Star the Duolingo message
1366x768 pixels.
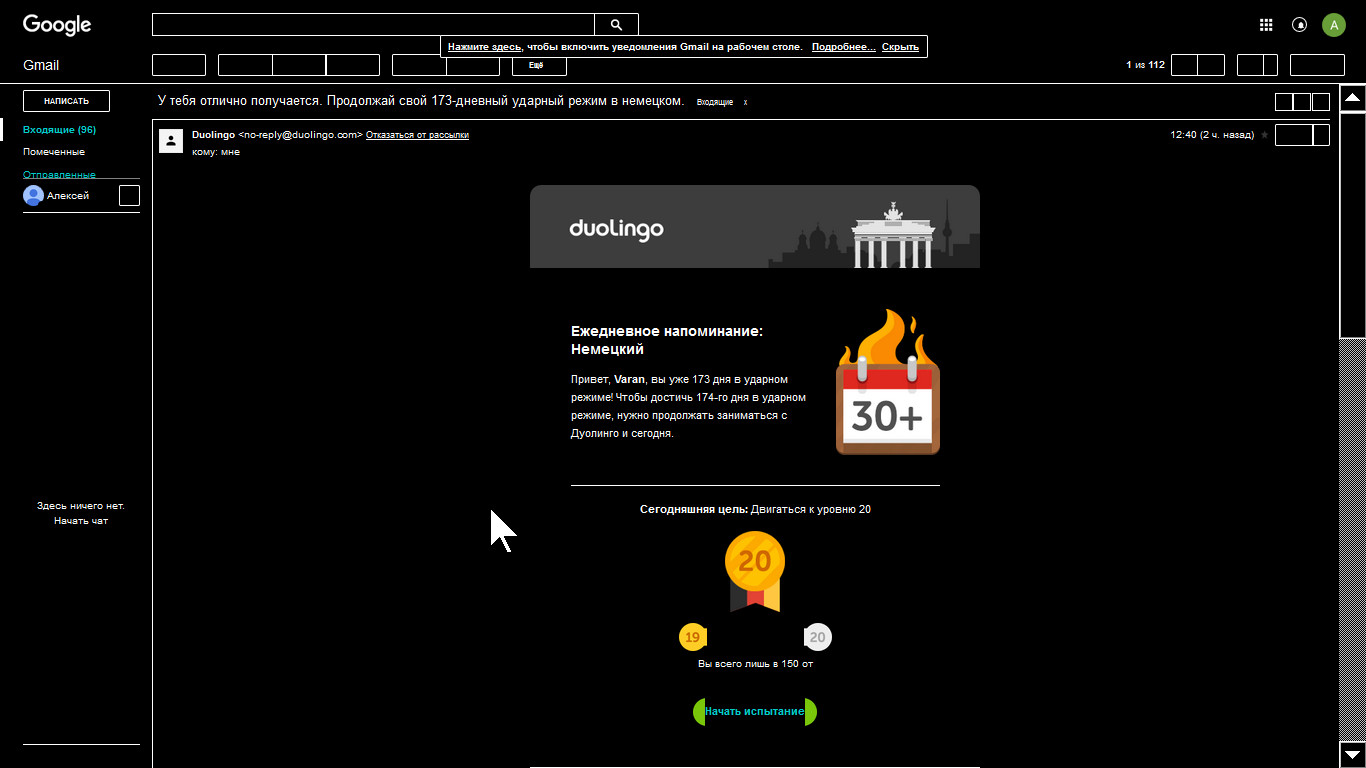[x=1265, y=135]
